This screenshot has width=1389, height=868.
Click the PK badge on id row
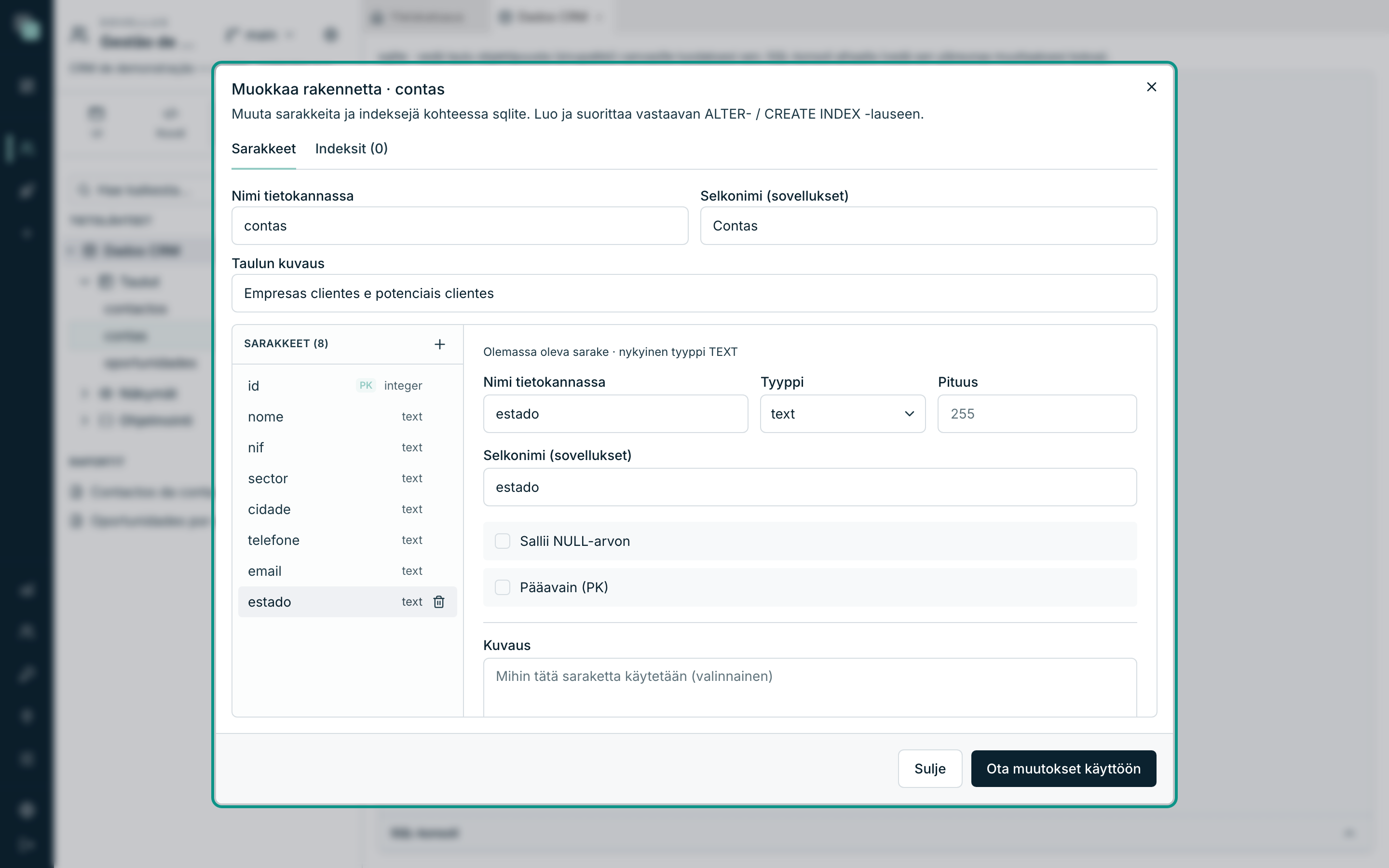point(366,386)
